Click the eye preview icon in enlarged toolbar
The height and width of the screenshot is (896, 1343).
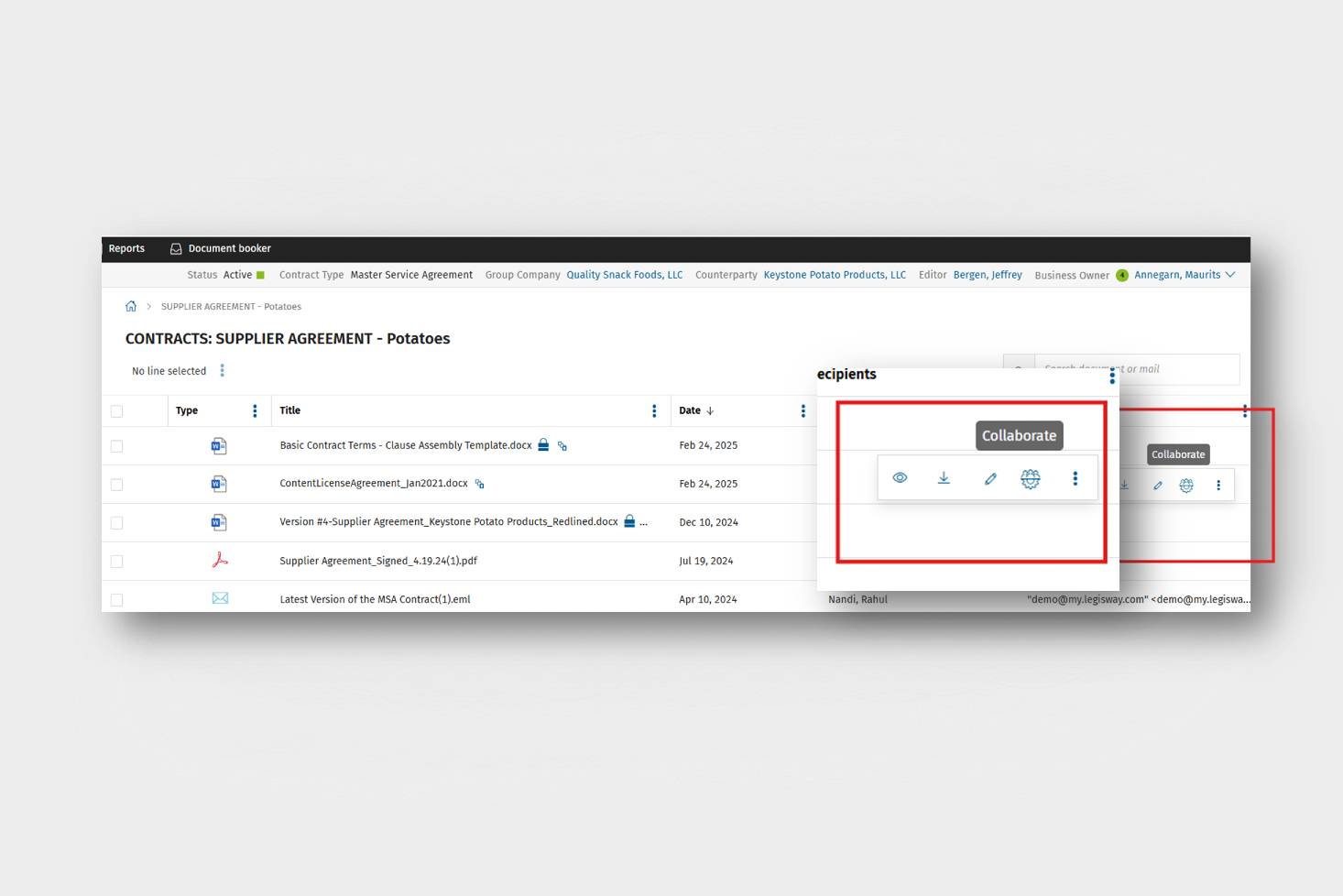[900, 478]
